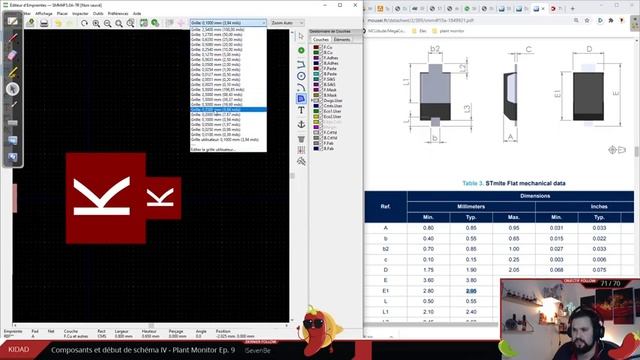This screenshot has height=360, width=640.
Task: Choose grid 1,2700 mm (50,00 mils)
Action: (228, 35)
